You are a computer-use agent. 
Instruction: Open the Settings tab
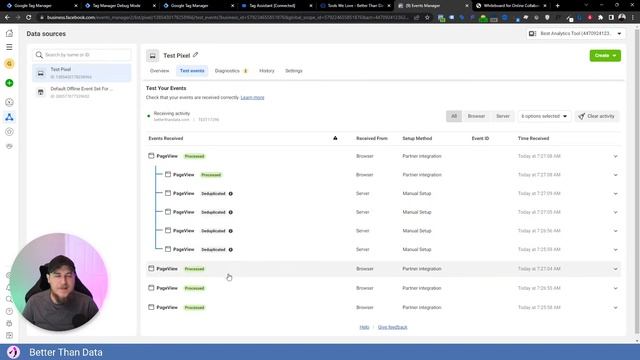click(x=293, y=71)
